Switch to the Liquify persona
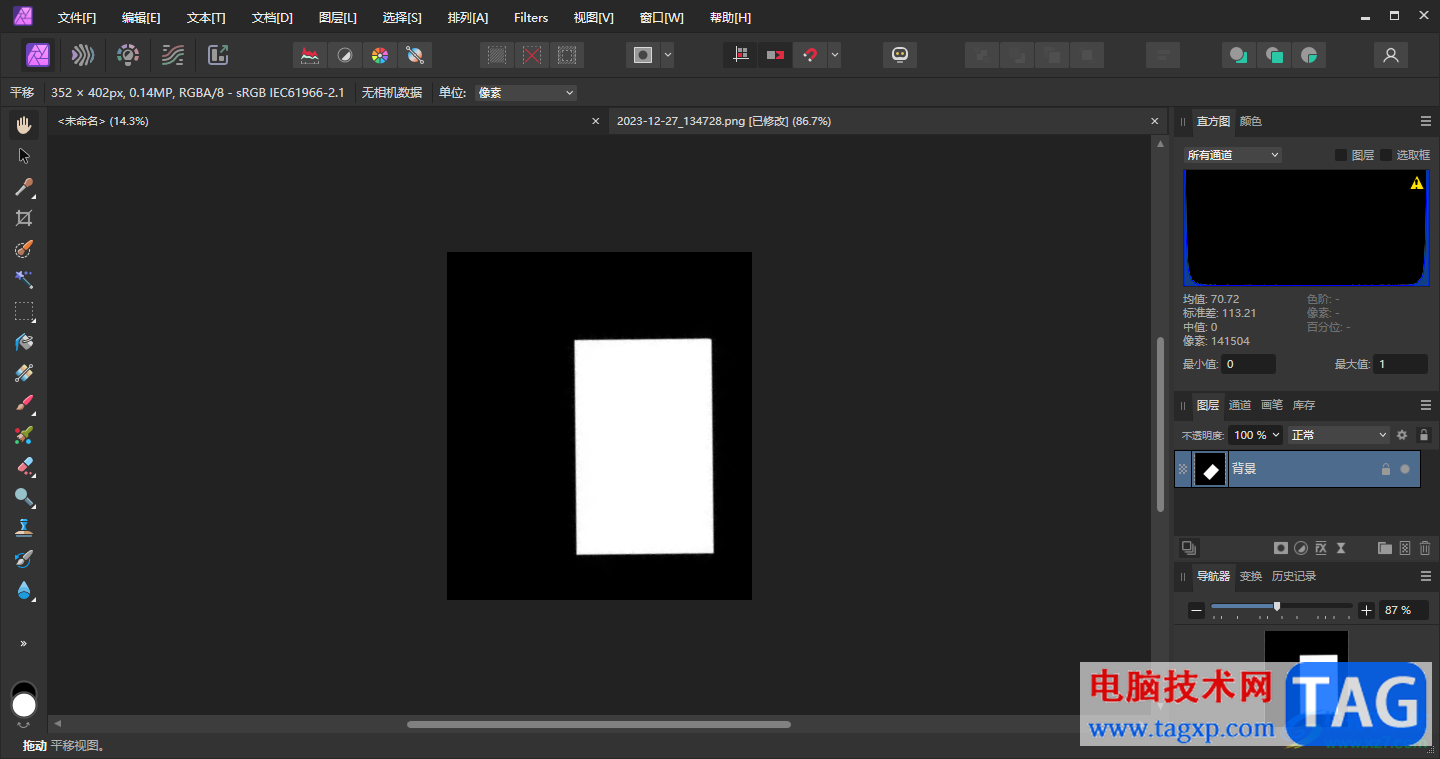 pyautogui.click(x=83, y=55)
